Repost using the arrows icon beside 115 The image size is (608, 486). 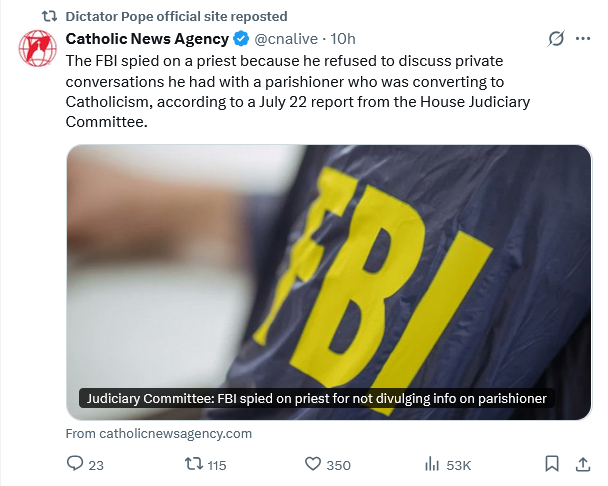196,464
